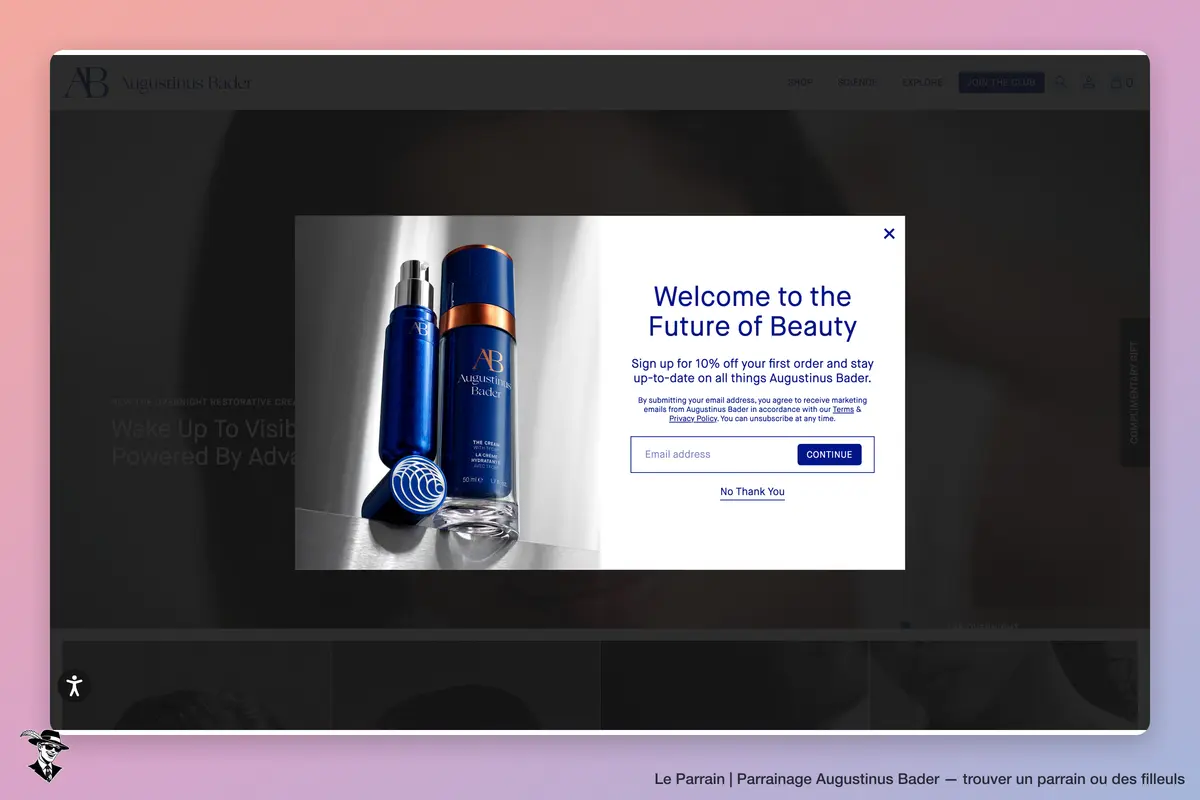Open the Terms link

843,410
